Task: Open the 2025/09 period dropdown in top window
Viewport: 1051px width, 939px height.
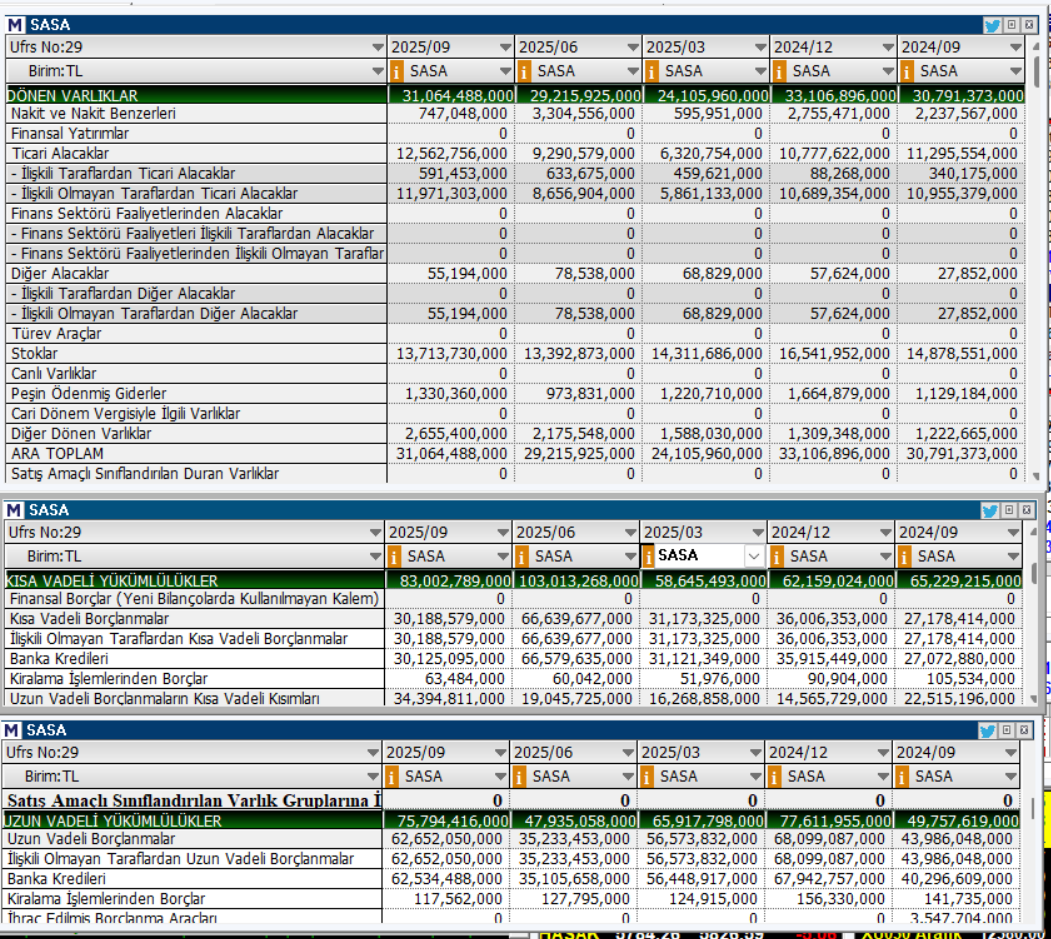Action: point(505,47)
